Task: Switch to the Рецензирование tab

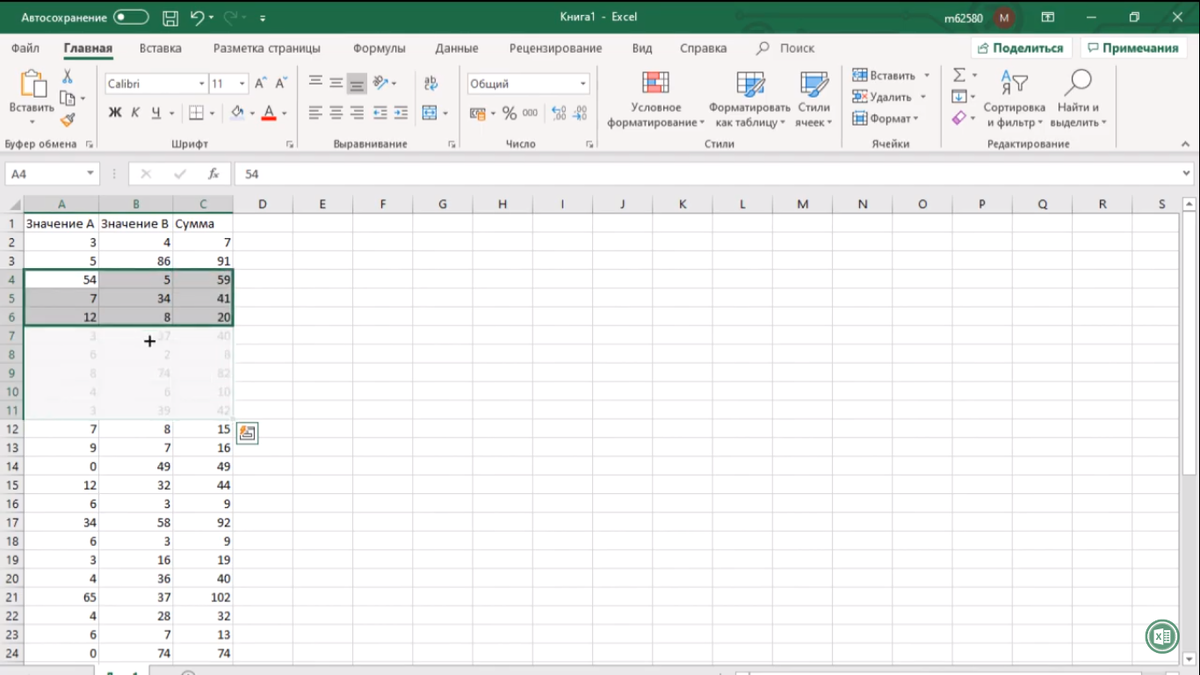Action: (x=555, y=48)
